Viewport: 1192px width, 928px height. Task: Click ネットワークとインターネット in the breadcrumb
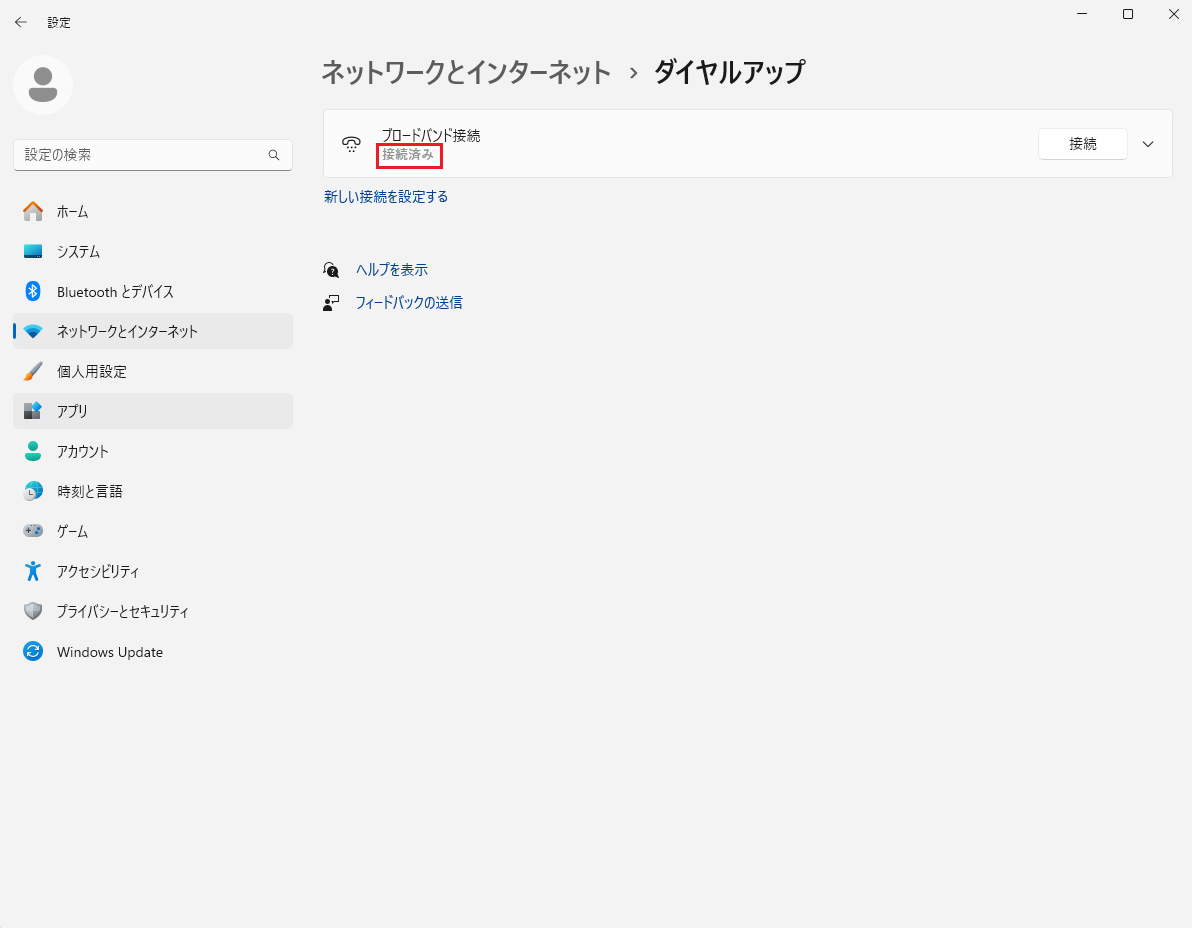[466, 72]
